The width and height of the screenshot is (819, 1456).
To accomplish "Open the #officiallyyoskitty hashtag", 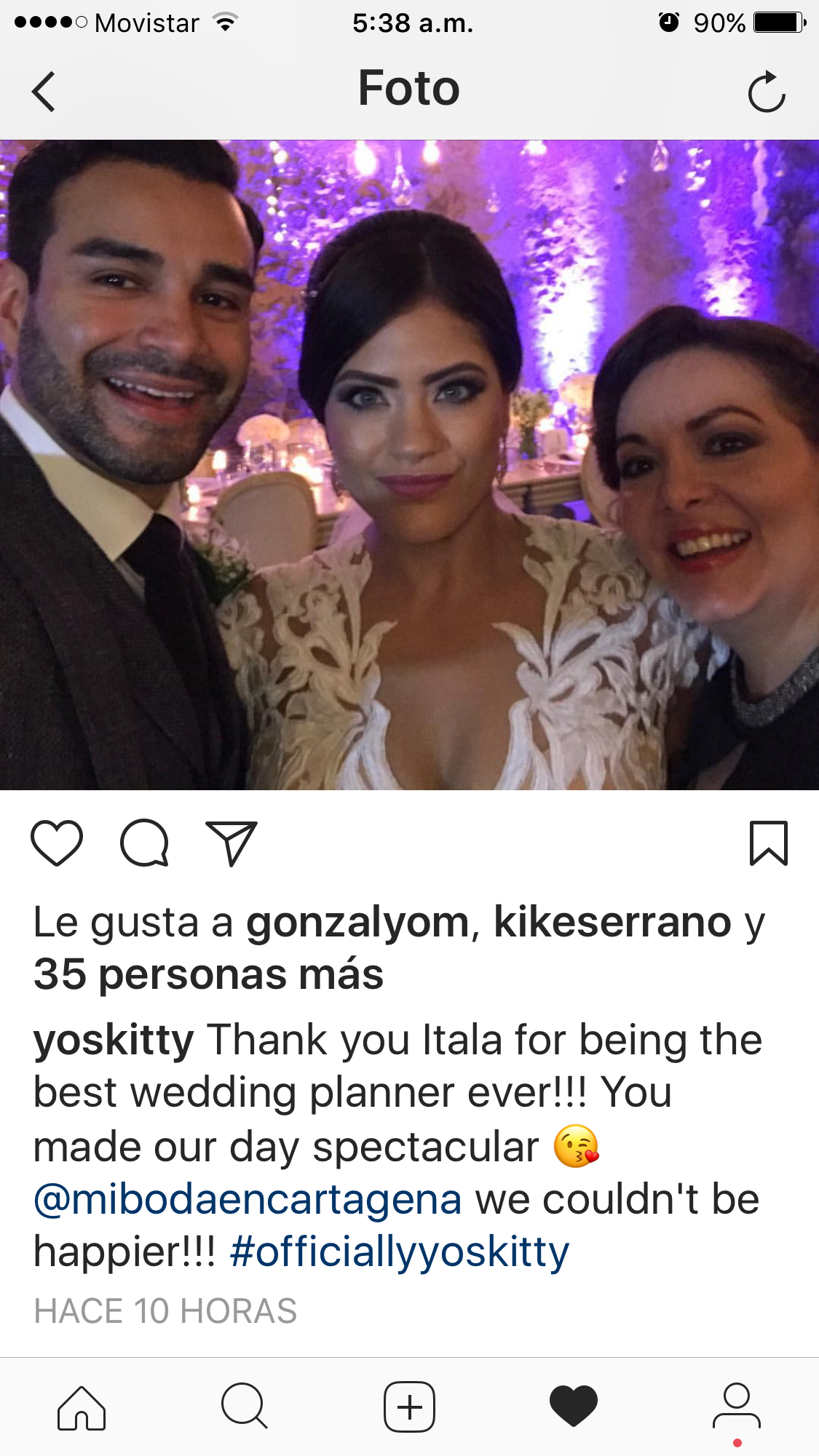I will (399, 1252).
